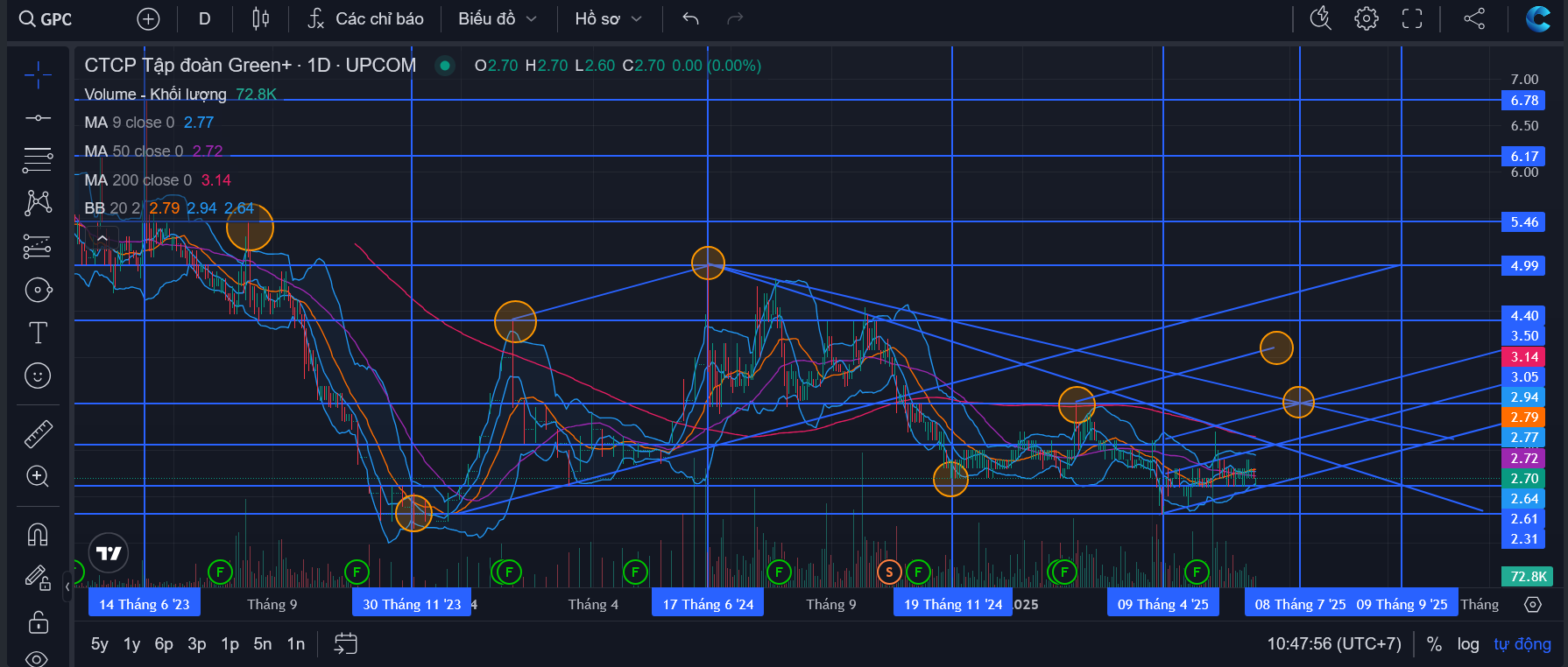Collapse the drawing toolbar side arrow

67,586
